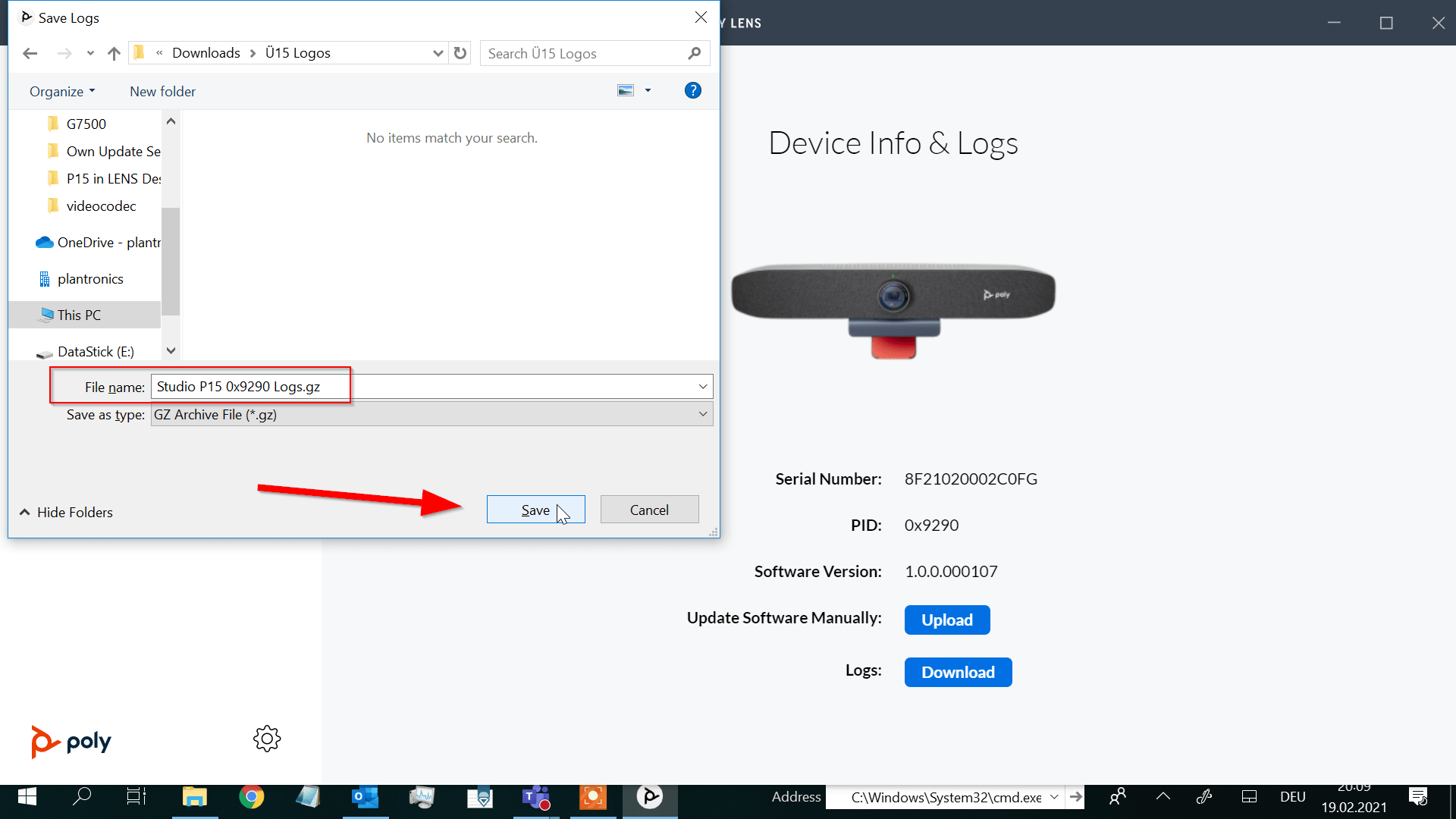
Task: Show hidden system tray icons
Action: pyautogui.click(x=1163, y=797)
